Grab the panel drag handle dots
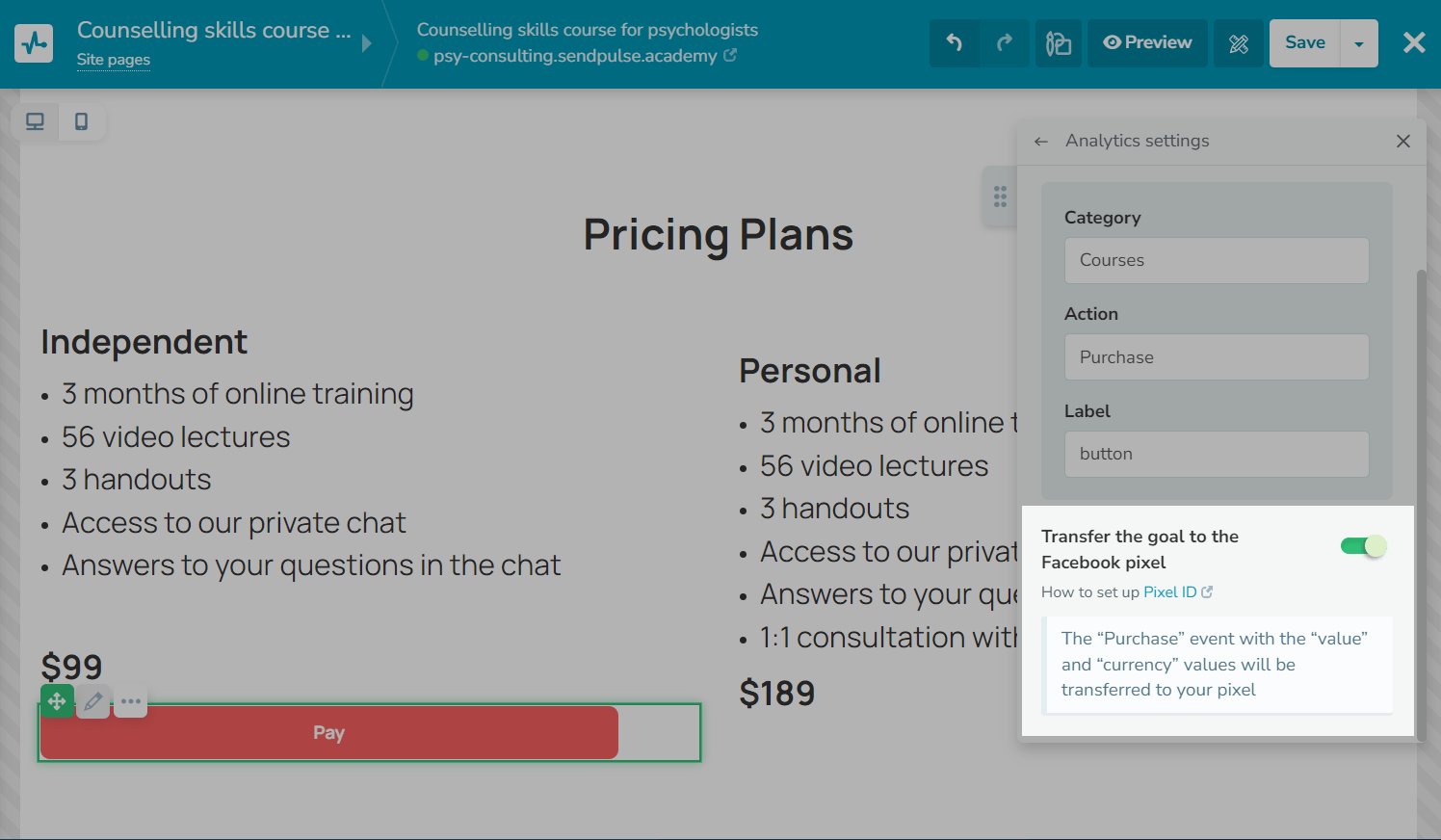 click(x=1000, y=197)
